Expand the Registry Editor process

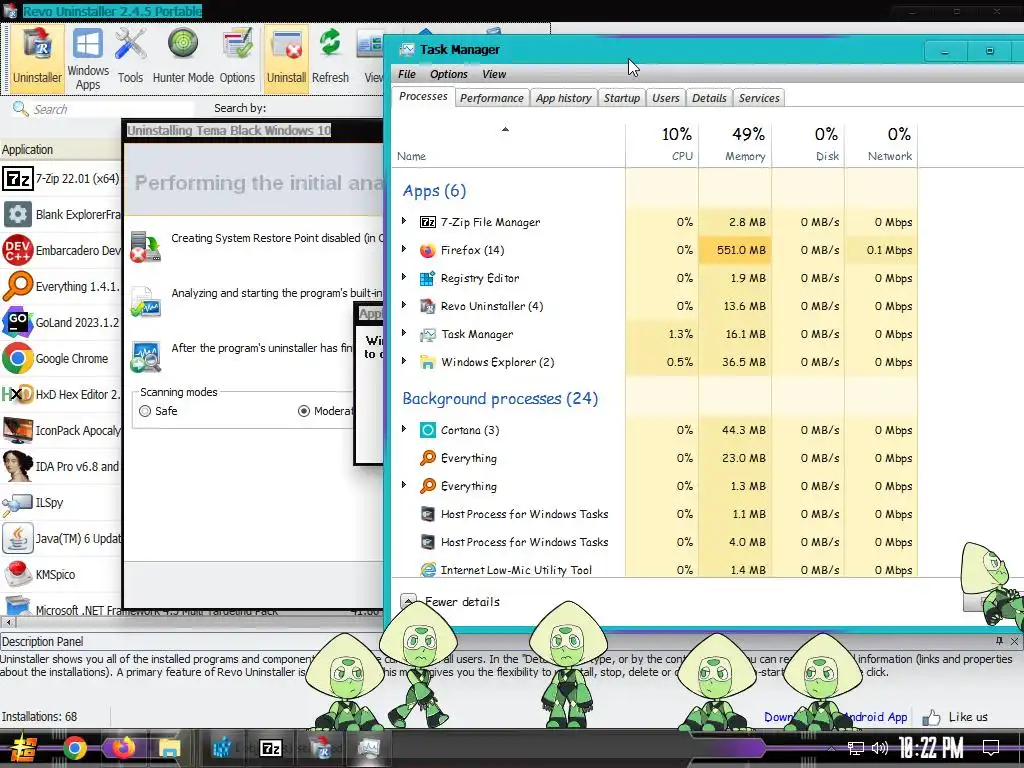coord(404,278)
